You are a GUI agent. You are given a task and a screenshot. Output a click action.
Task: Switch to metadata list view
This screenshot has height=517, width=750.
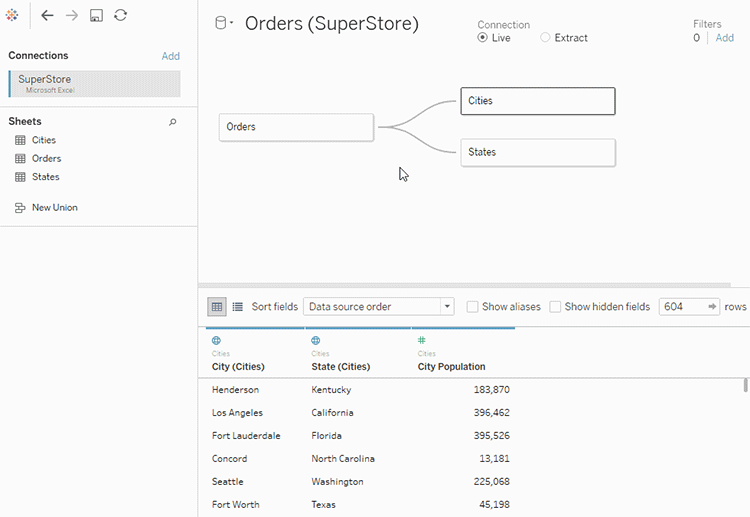[x=238, y=307]
